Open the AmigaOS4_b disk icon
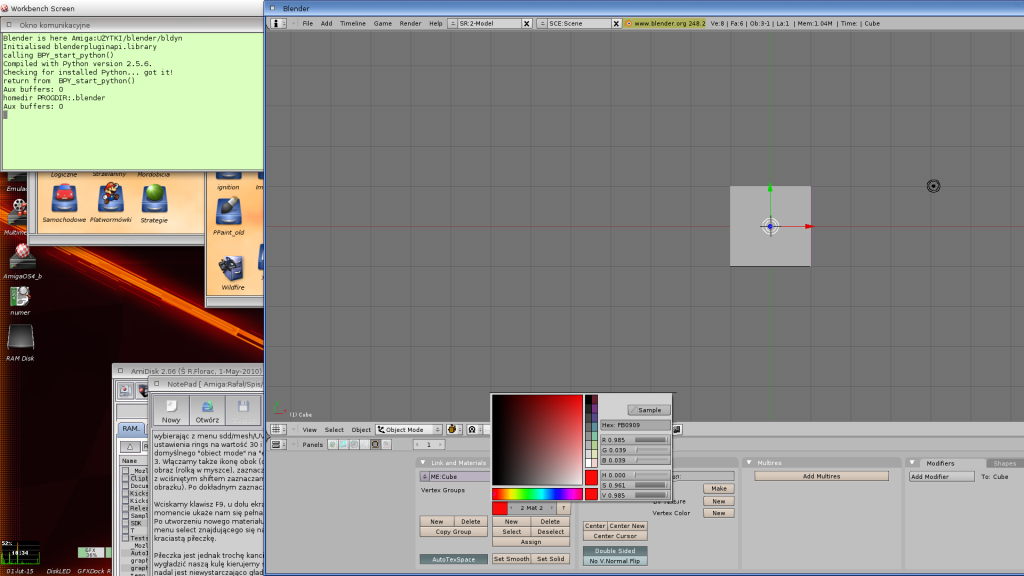The width and height of the screenshot is (1024, 576). pyautogui.click(x=22, y=257)
